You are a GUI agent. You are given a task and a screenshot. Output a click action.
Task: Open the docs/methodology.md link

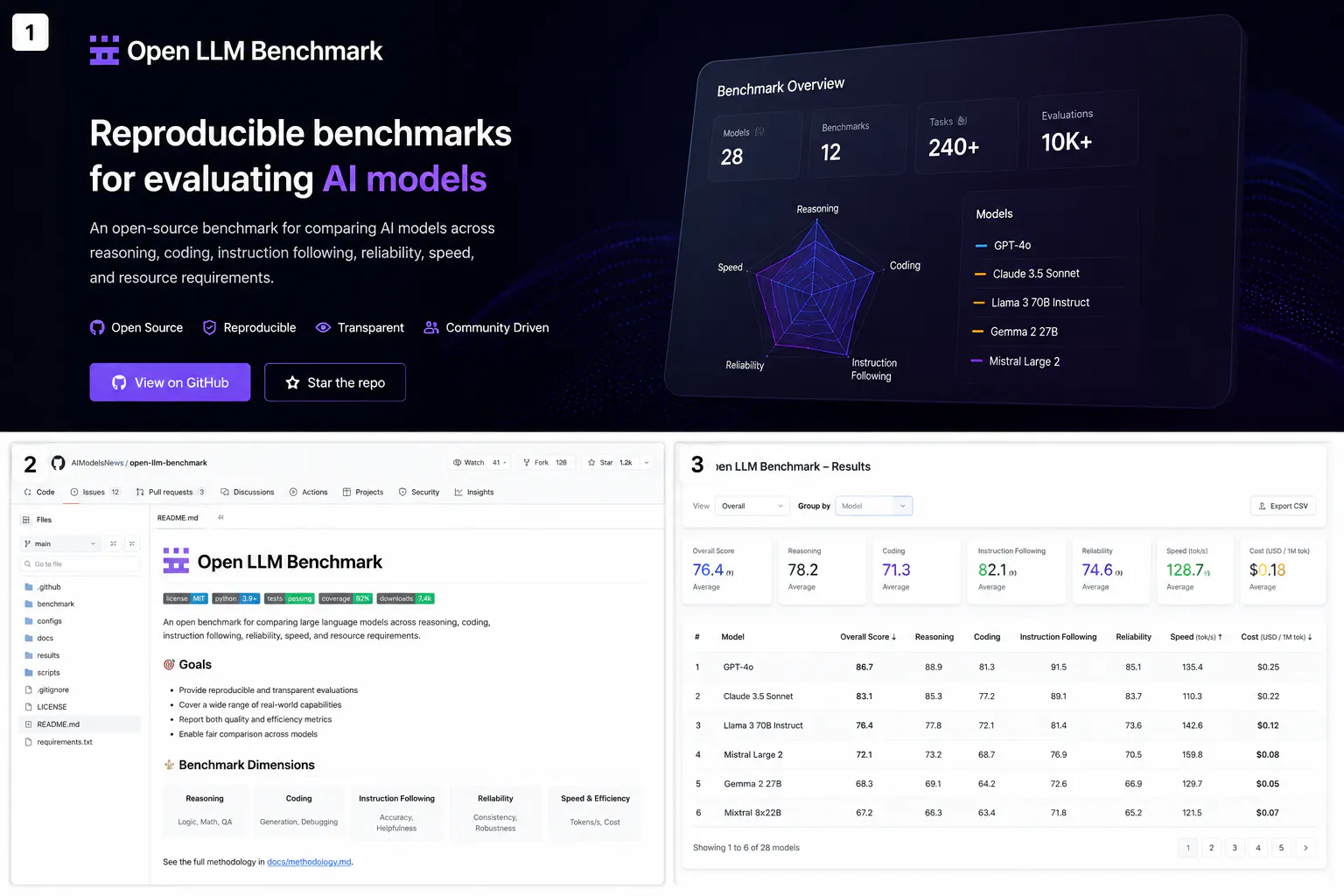coord(309,862)
